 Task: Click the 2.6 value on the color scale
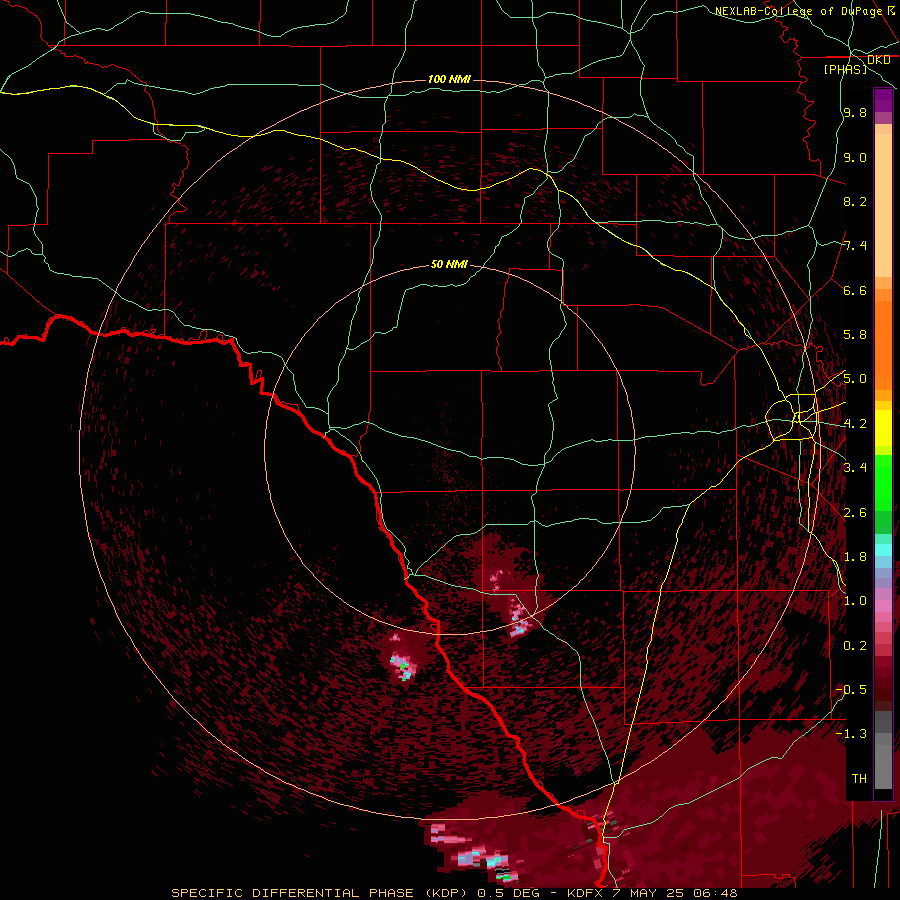pos(855,513)
